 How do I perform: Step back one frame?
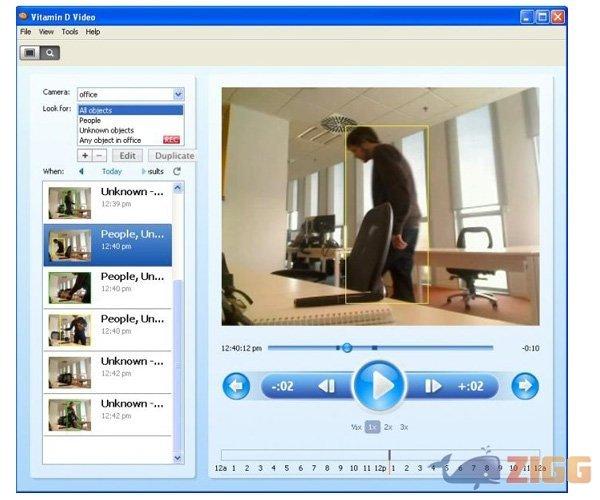tap(325, 386)
